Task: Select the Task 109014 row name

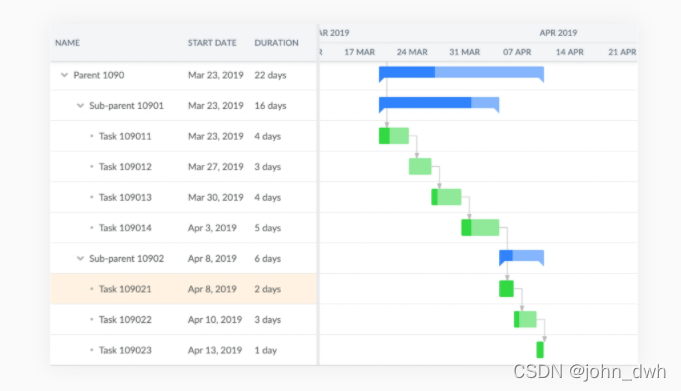Action: (125, 228)
